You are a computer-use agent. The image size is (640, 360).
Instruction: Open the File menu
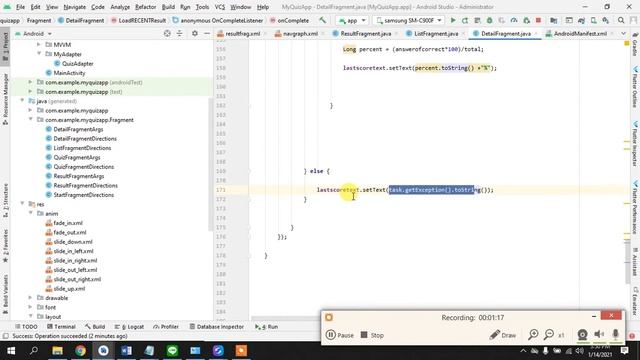20,7
